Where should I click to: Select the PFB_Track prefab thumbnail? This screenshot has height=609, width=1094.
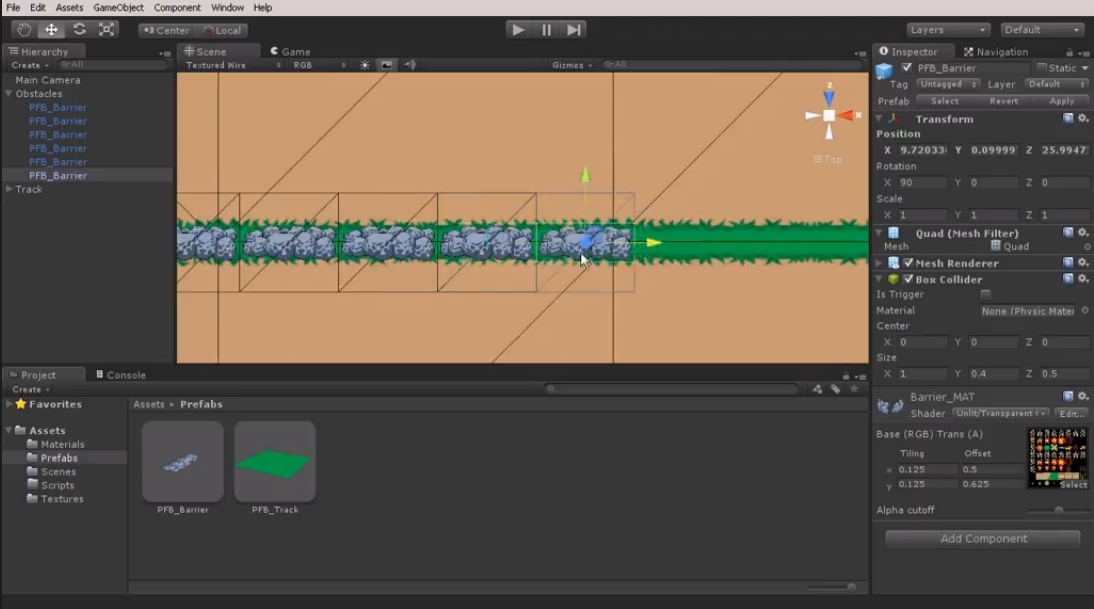click(275, 461)
